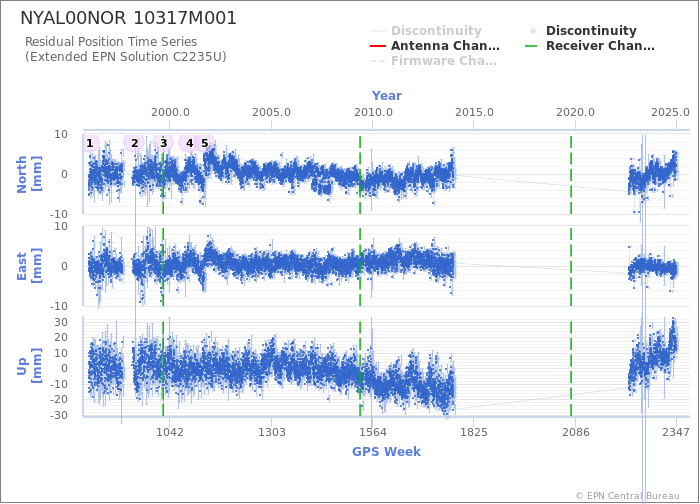Click the GPS week 2086 tick label

tap(575, 432)
